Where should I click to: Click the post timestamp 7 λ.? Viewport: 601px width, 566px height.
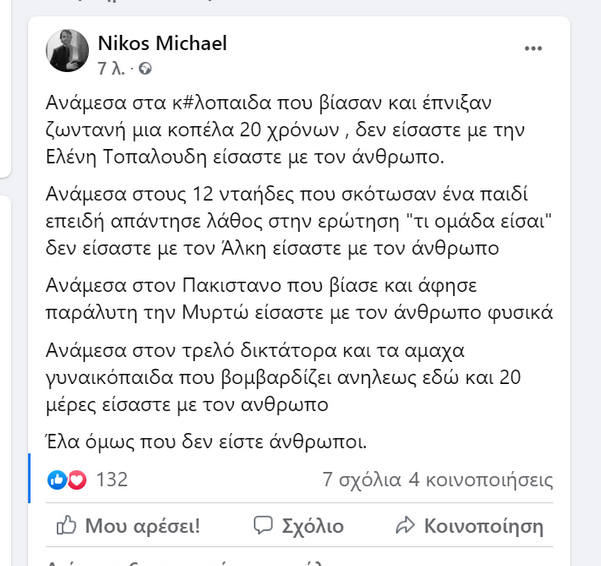pos(112,69)
